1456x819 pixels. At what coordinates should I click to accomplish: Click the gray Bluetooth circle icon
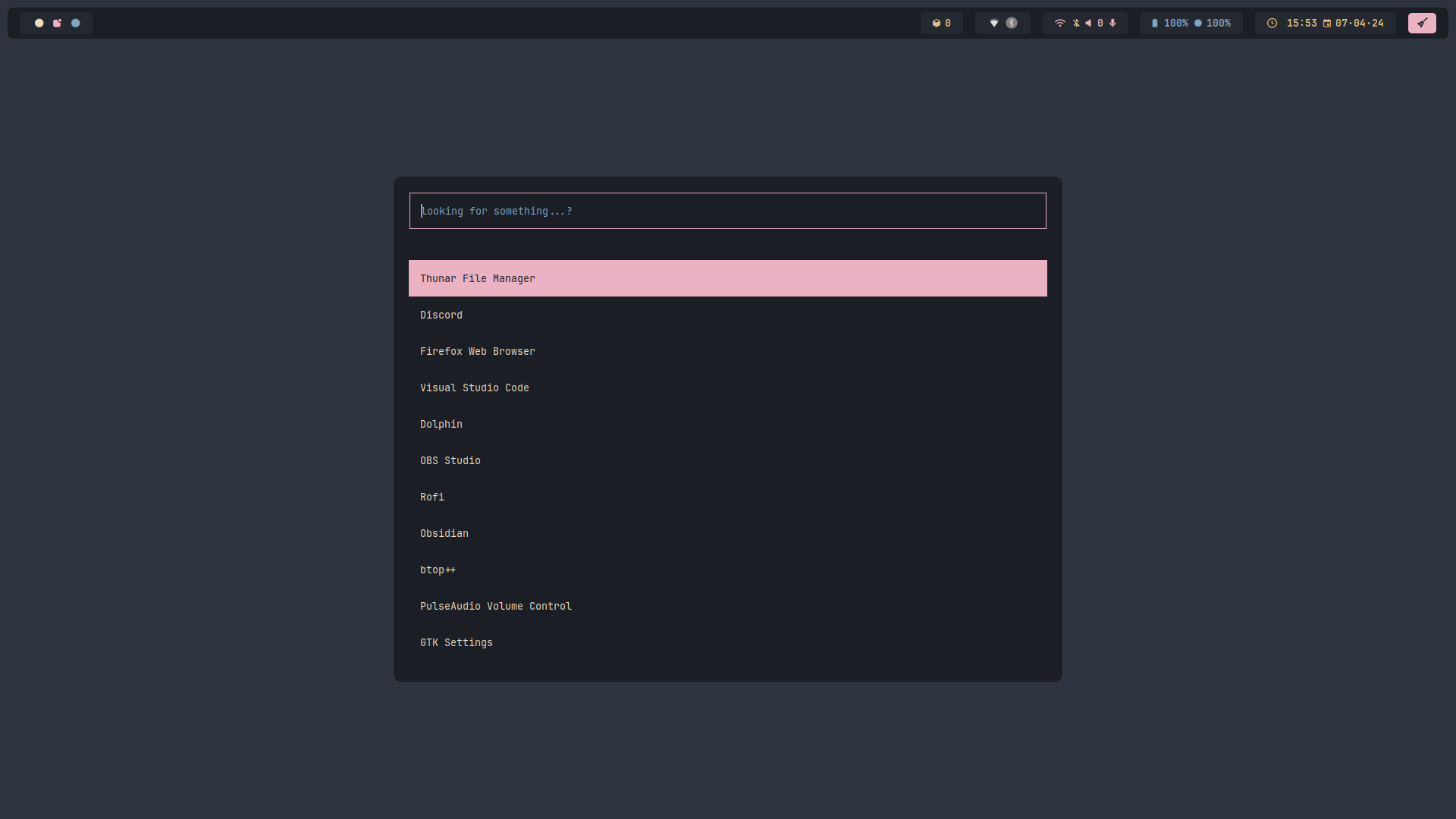pos(1012,24)
